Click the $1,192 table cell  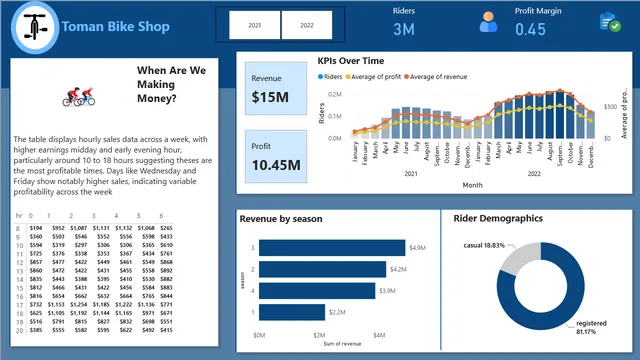(78, 313)
